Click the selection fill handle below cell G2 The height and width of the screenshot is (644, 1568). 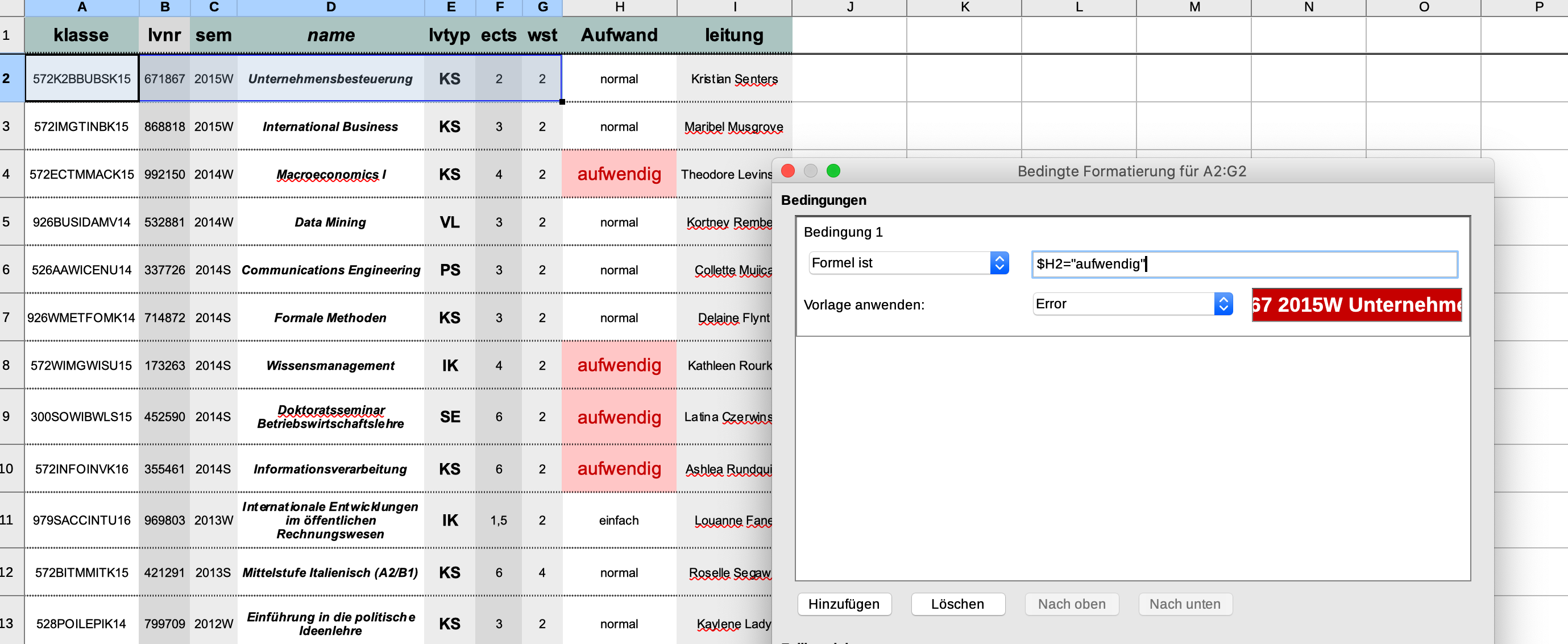562,102
